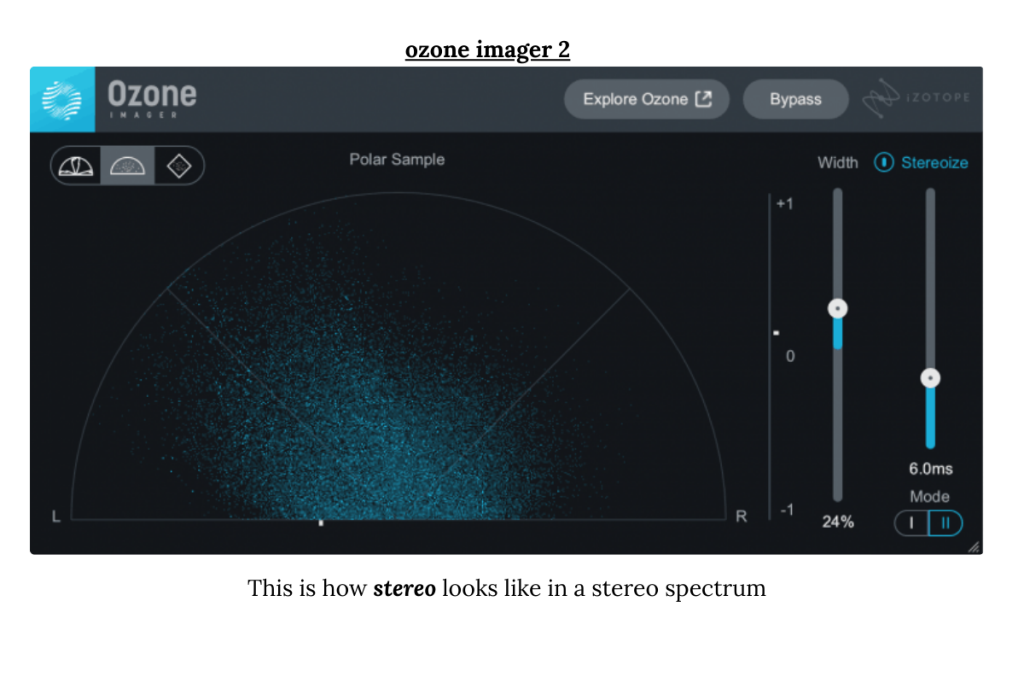1024x683 pixels.
Task: Click the Stereoize label
Action: [935, 162]
